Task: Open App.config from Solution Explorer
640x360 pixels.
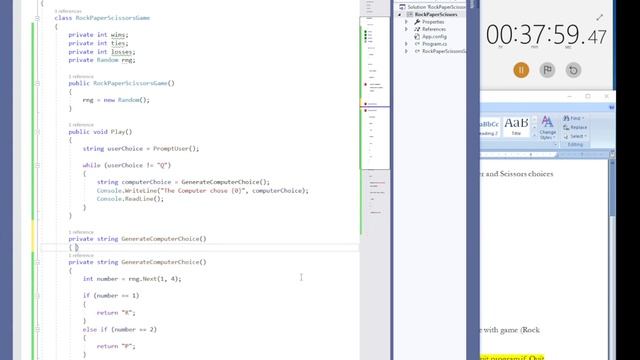Action: pos(434,36)
